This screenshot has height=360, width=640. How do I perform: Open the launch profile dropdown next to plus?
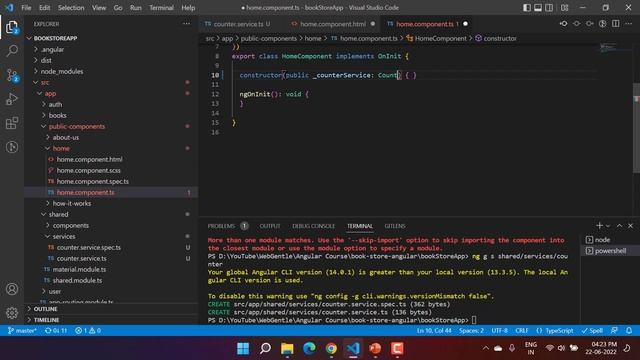point(608,226)
